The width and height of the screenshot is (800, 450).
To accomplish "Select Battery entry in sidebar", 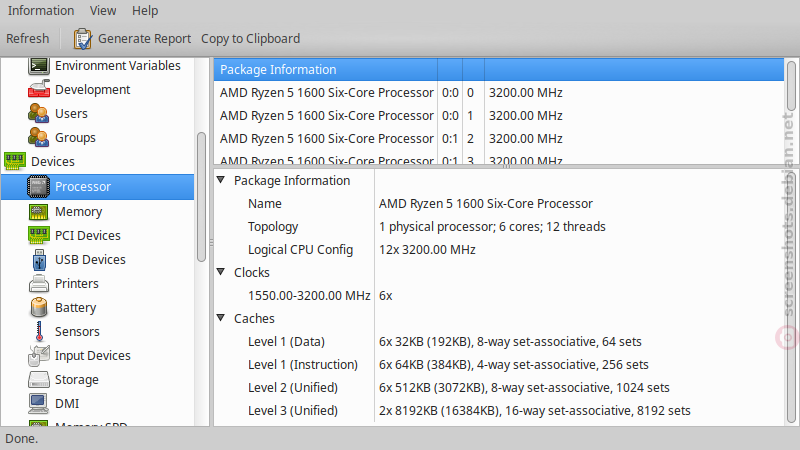I will coord(76,308).
